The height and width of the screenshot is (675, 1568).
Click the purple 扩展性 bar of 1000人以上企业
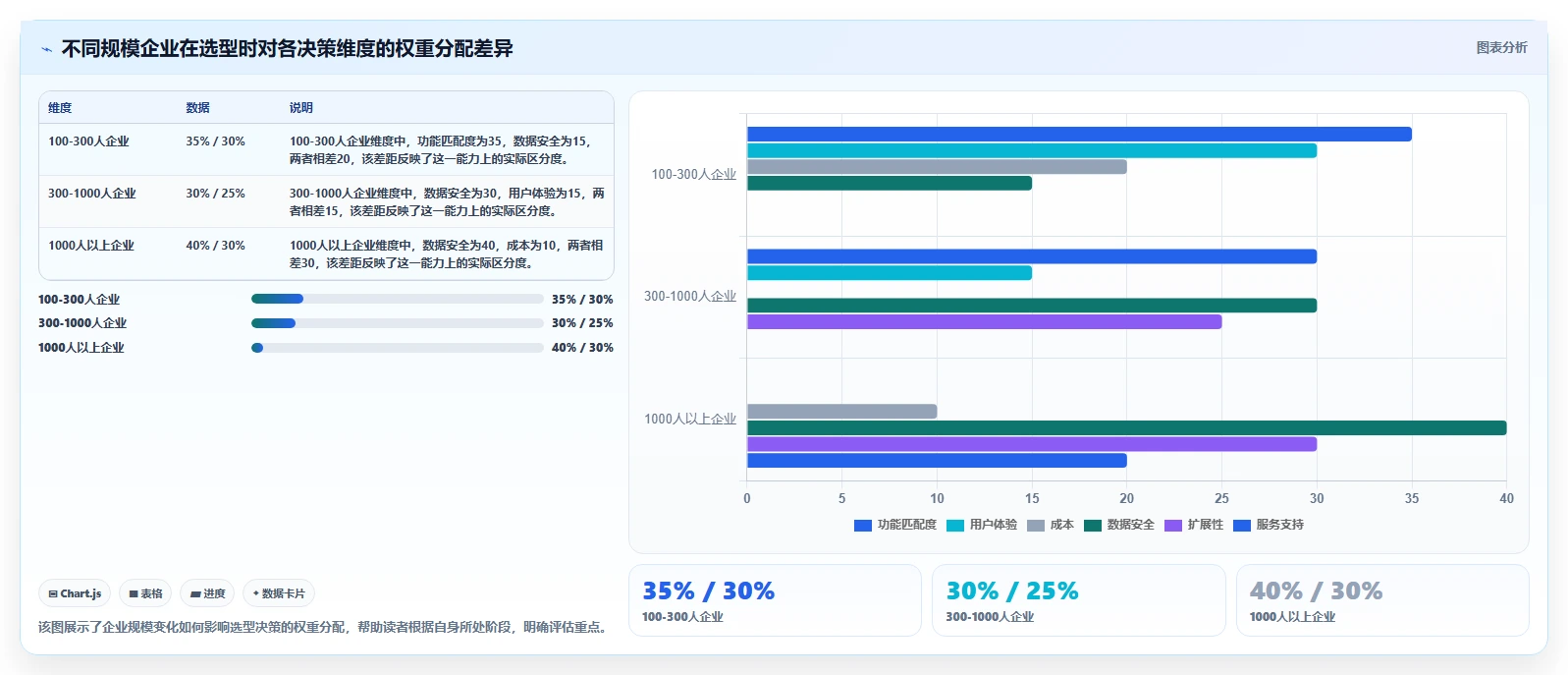tap(1032, 444)
